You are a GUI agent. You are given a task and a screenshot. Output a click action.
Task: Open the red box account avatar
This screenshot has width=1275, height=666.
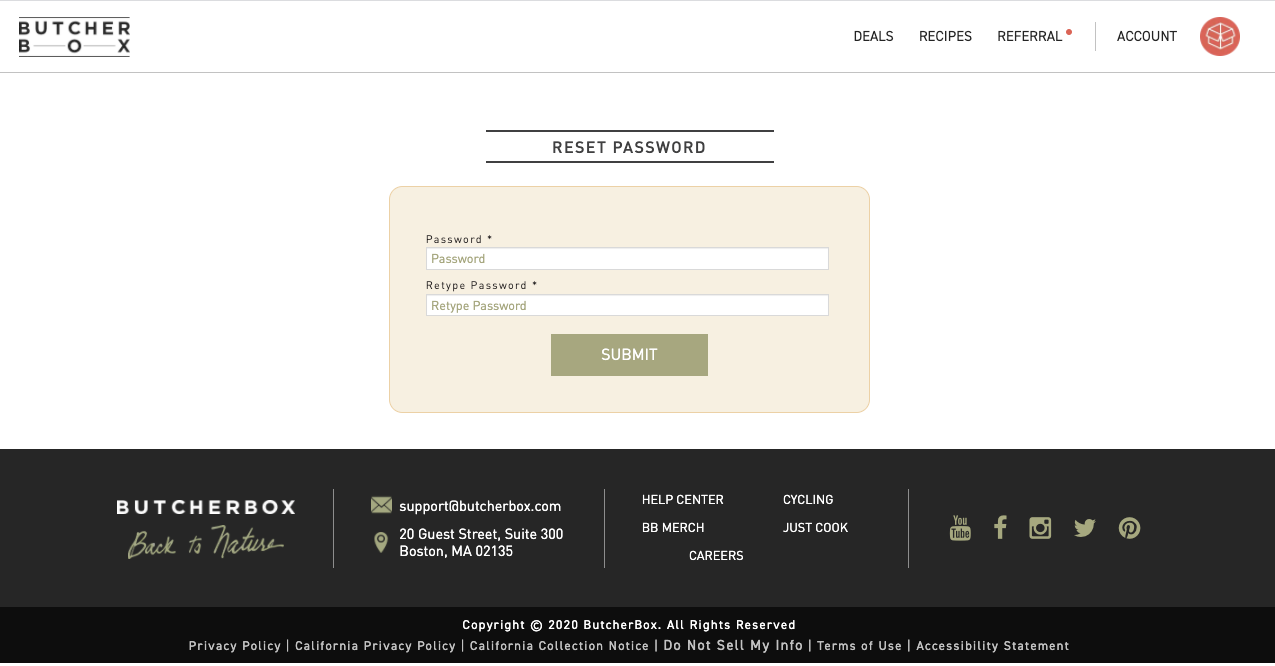coord(1219,37)
